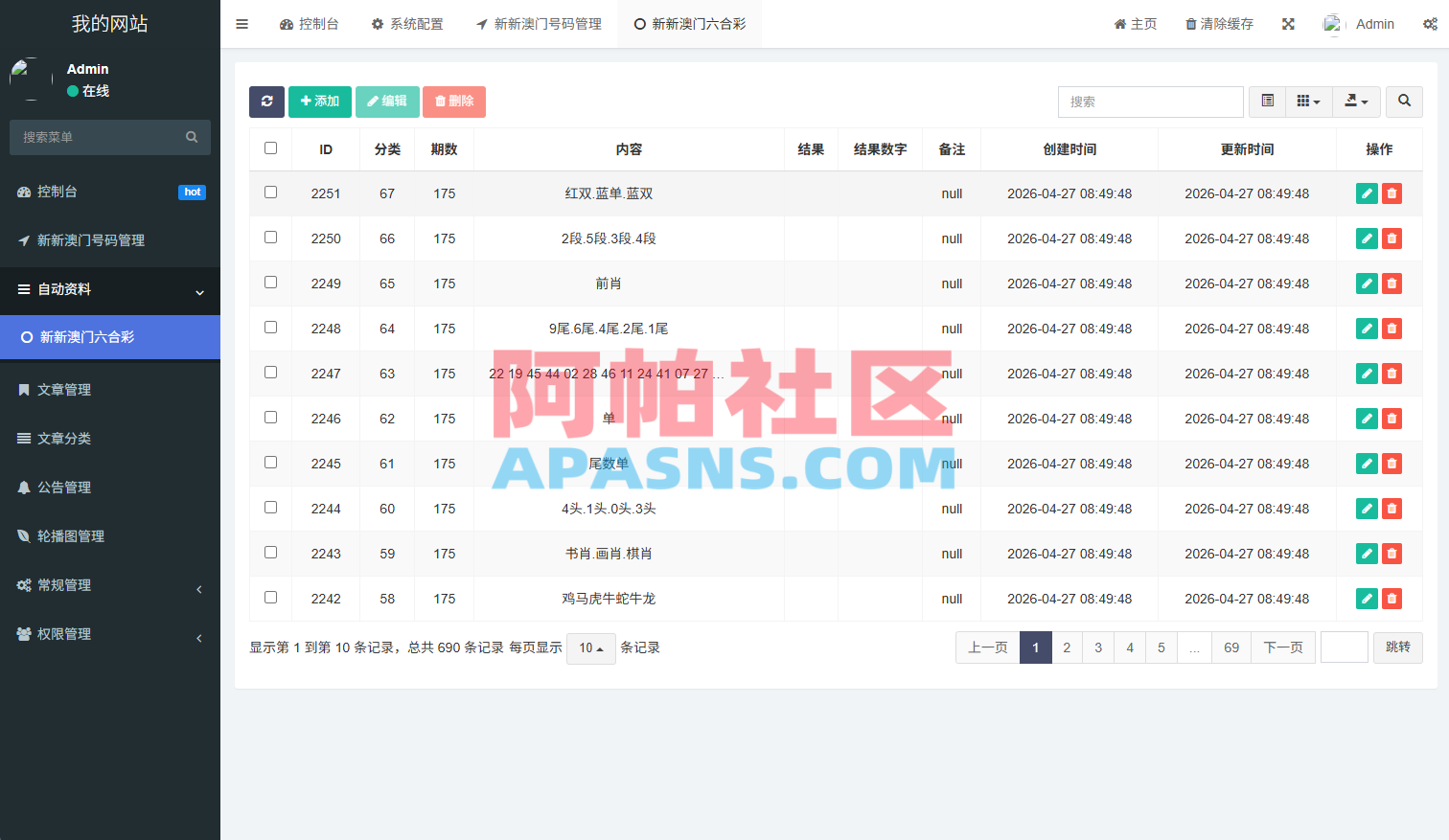Edit row with ID 2243
The height and width of the screenshot is (840, 1449).
pyautogui.click(x=1367, y=554)
